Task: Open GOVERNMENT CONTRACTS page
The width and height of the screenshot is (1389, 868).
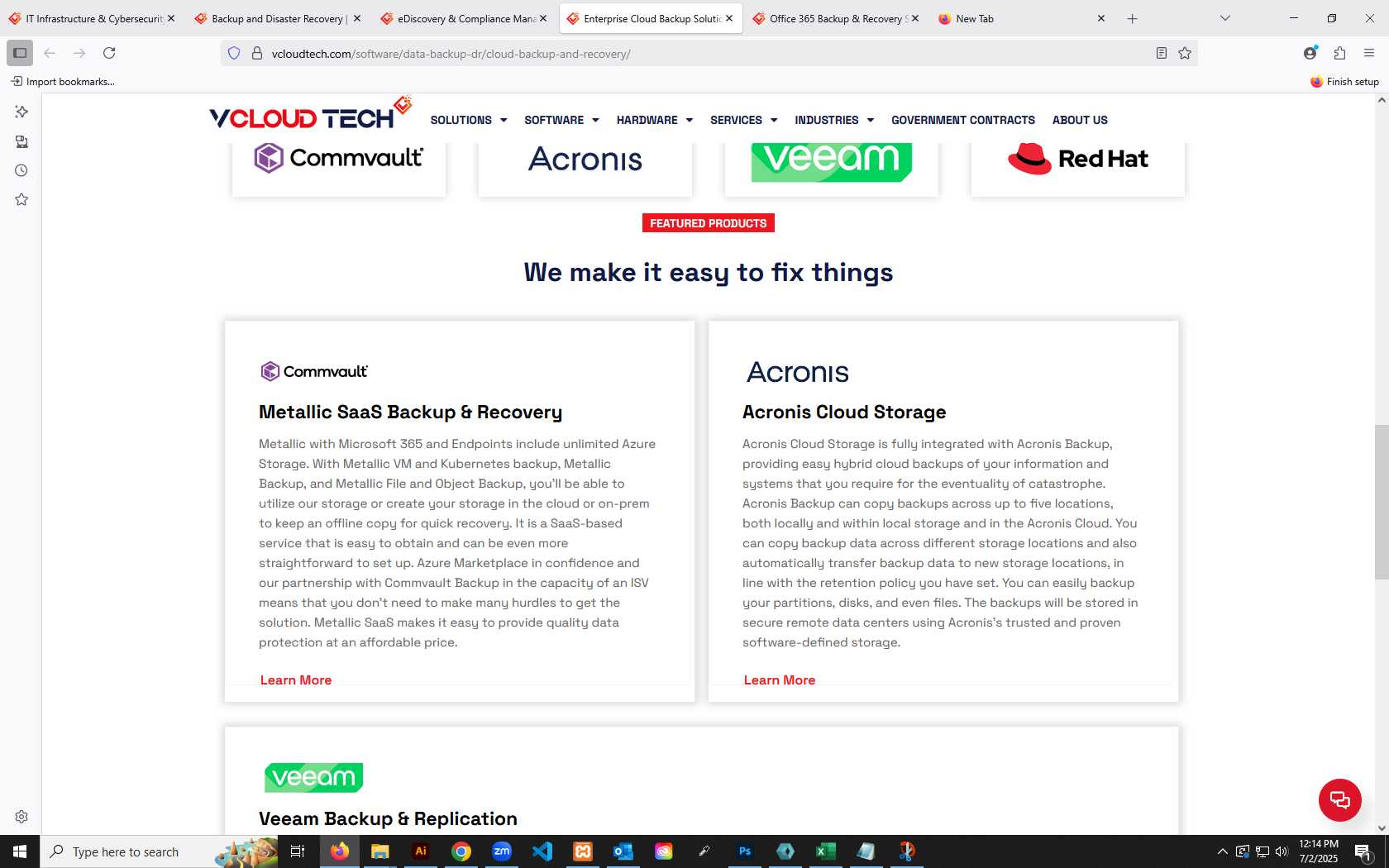Action: [x=963, y=120]
